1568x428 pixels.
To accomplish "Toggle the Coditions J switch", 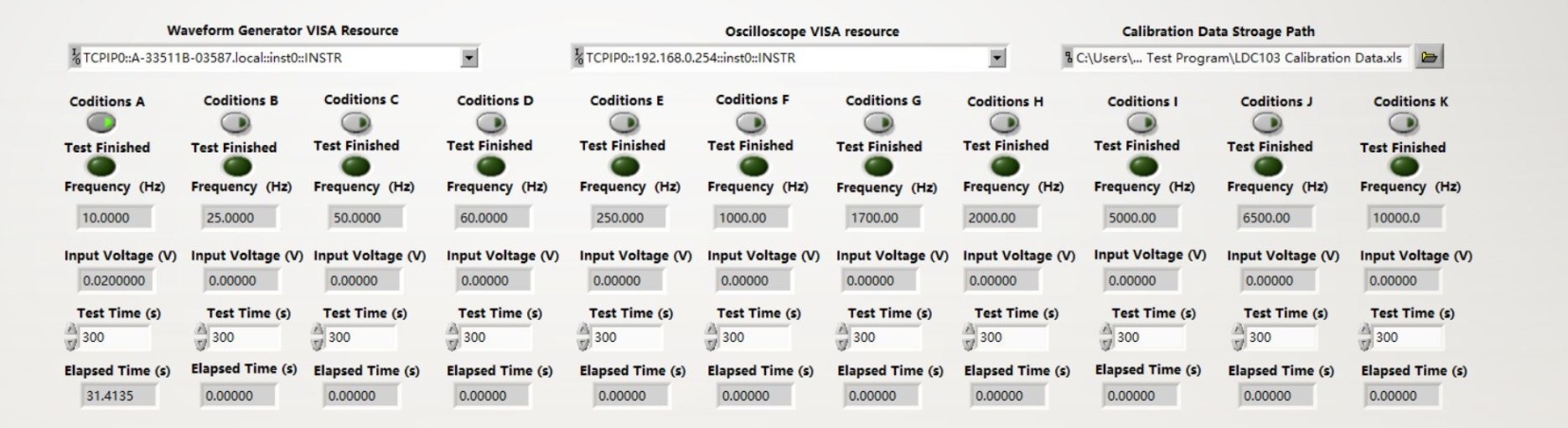I will pos(1267,123).
